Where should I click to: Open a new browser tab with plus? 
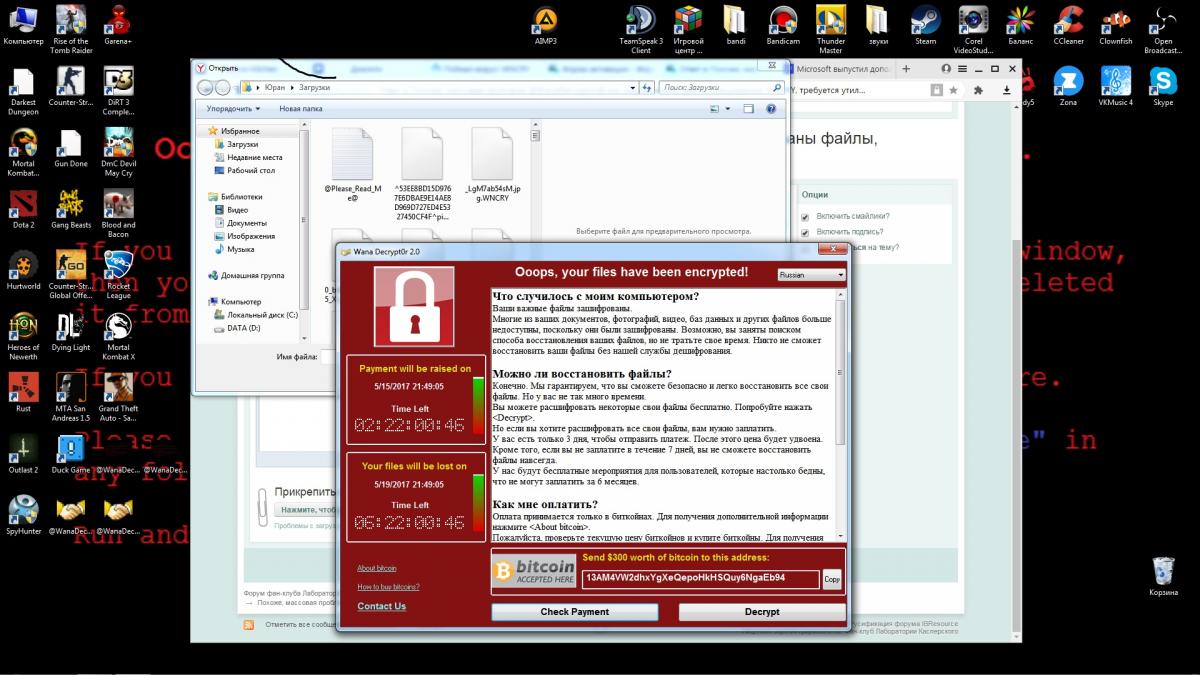[x=906, y=69]
